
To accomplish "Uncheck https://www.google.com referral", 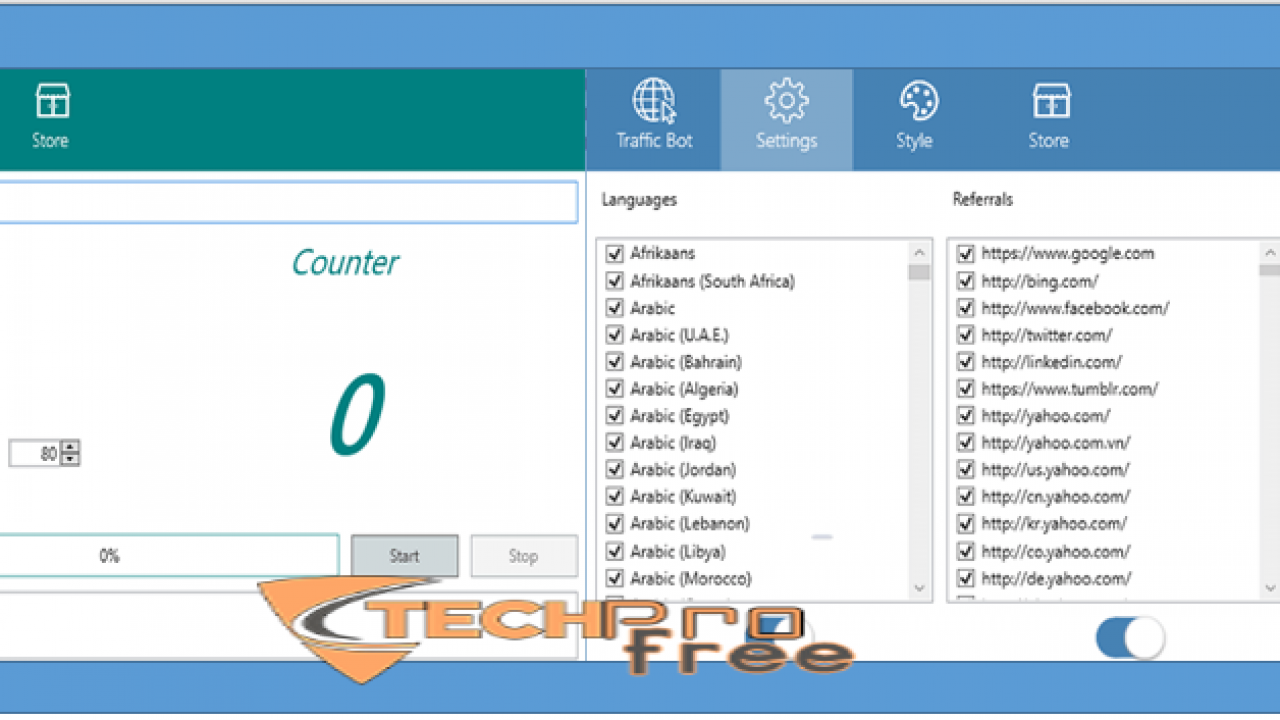I will tap(966, 254).
